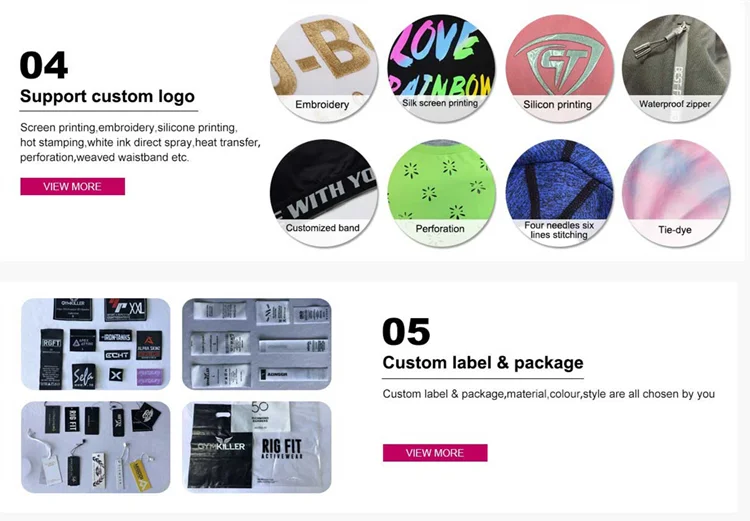The height and width of the screenshot is (521, 750).
Task: Click VIEW MORE under Support custom logo
Action: tap(72, 187)
